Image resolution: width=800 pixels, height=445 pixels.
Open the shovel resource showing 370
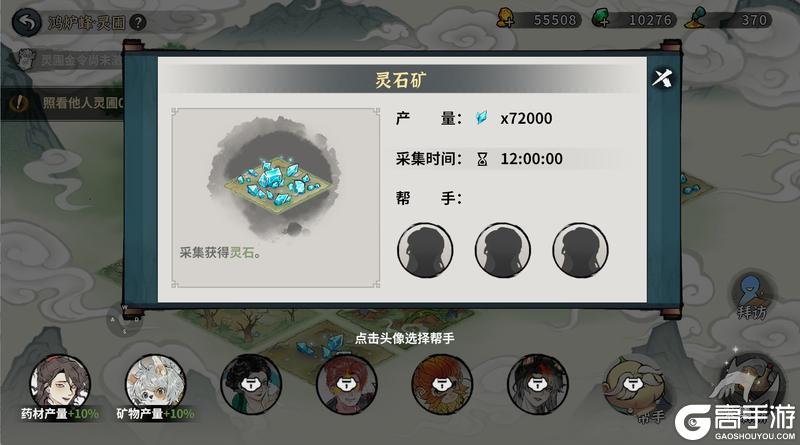tap(729, 20)
